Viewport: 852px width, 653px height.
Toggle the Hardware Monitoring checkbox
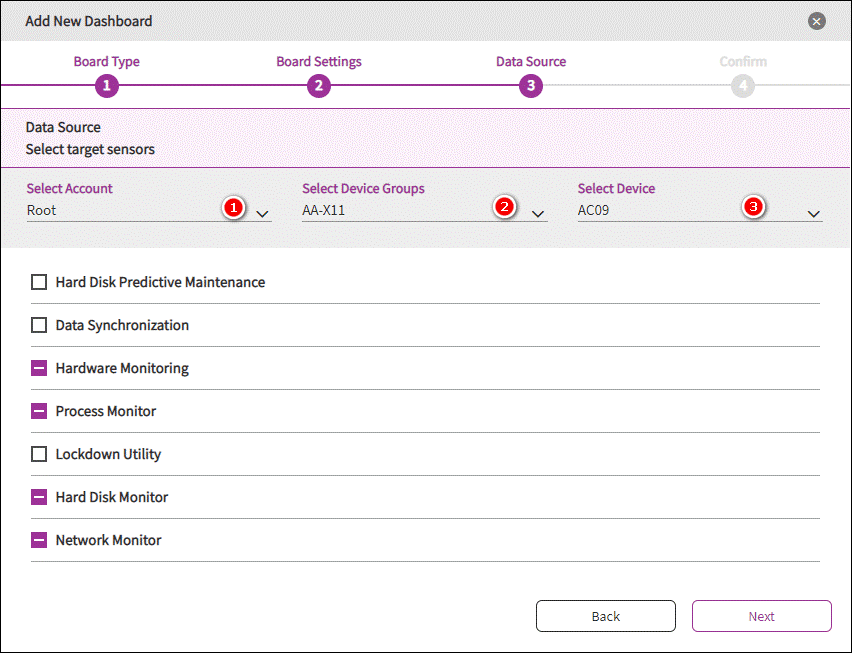click(x=39, y=368)
